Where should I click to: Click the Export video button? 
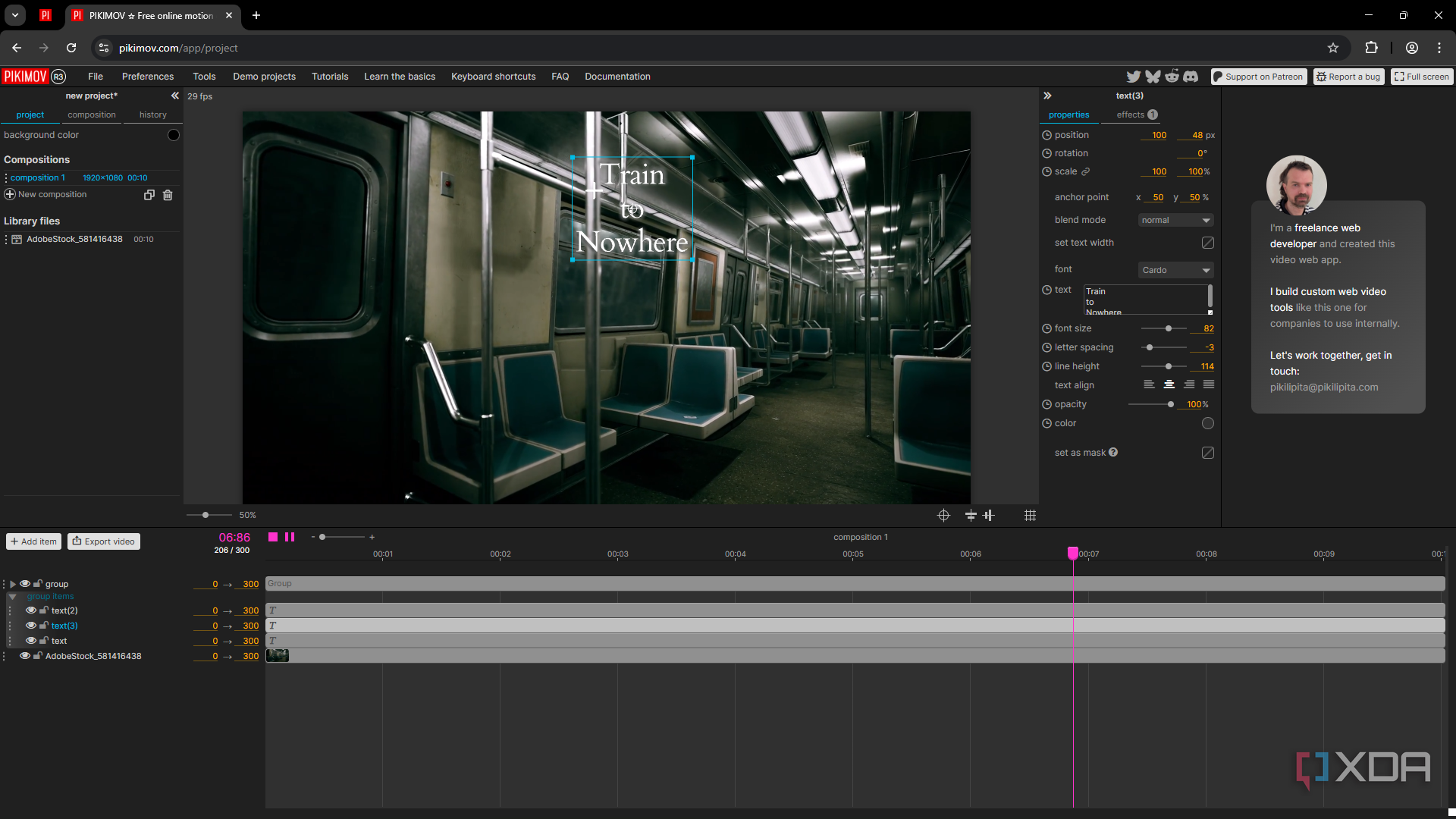pos(104,541)
